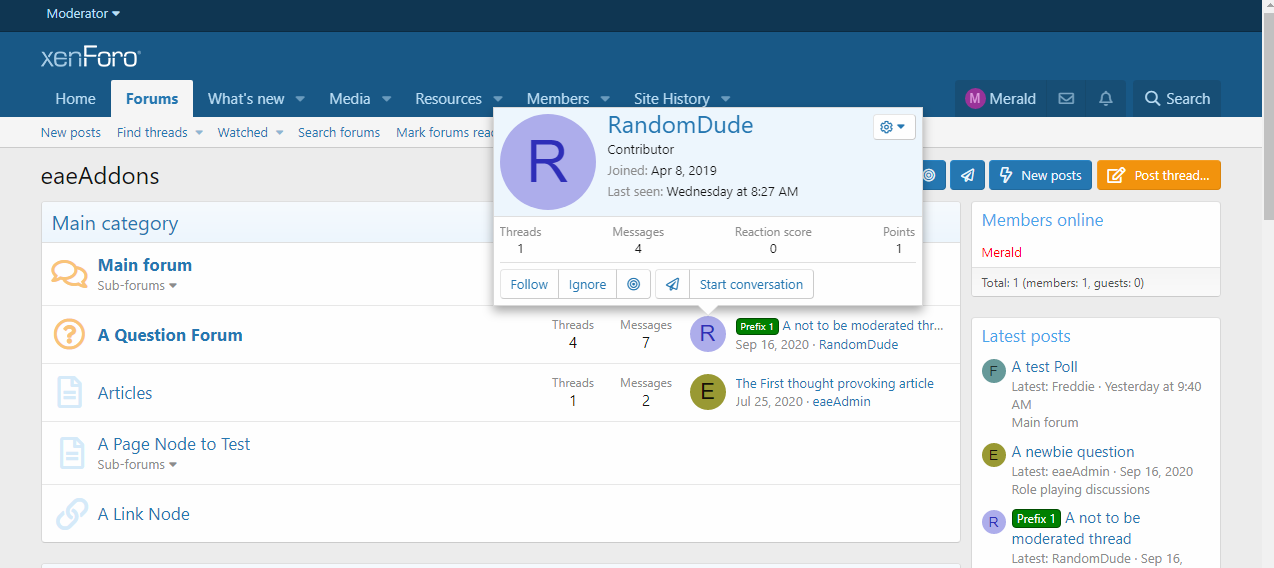1274x568 pixels.
Task: Click the Main forum chat bubbles icon
Action: [x=69, y=274]
